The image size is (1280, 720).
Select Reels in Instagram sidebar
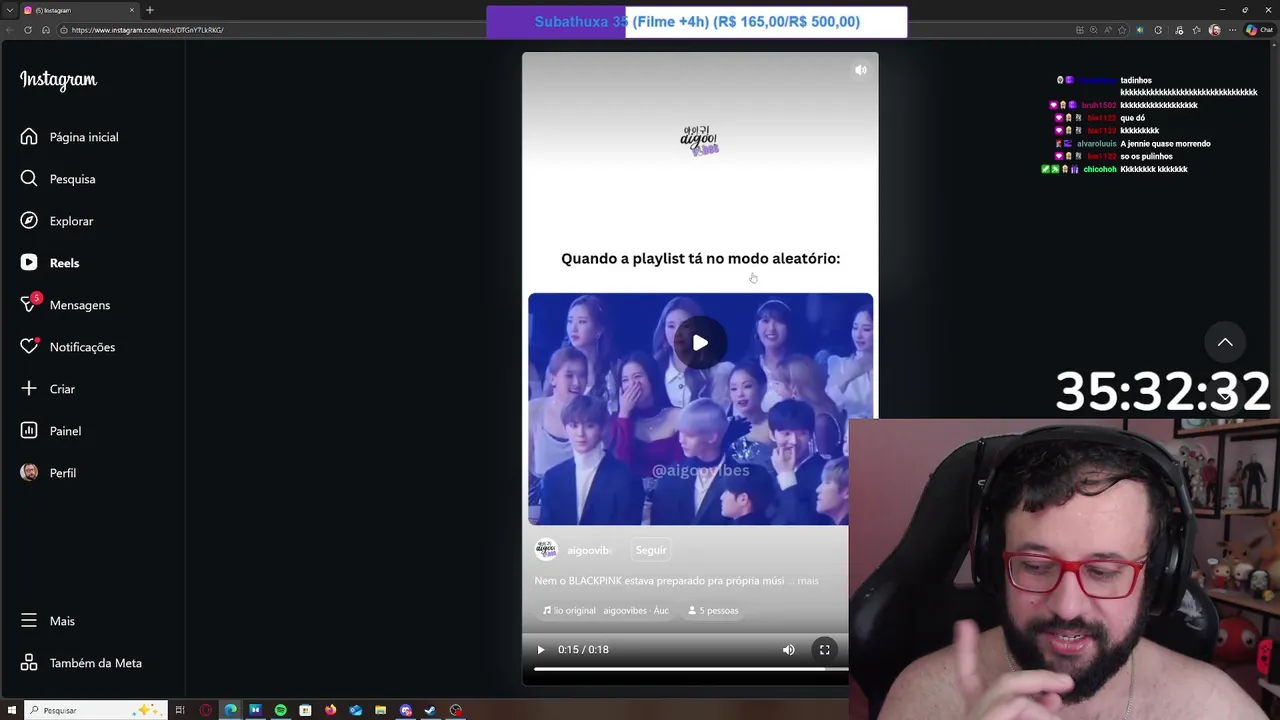(x=50, y=263)
